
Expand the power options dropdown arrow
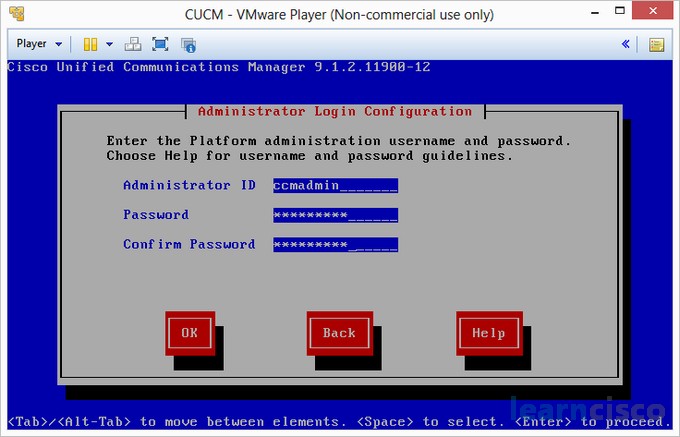coord(109,44)
